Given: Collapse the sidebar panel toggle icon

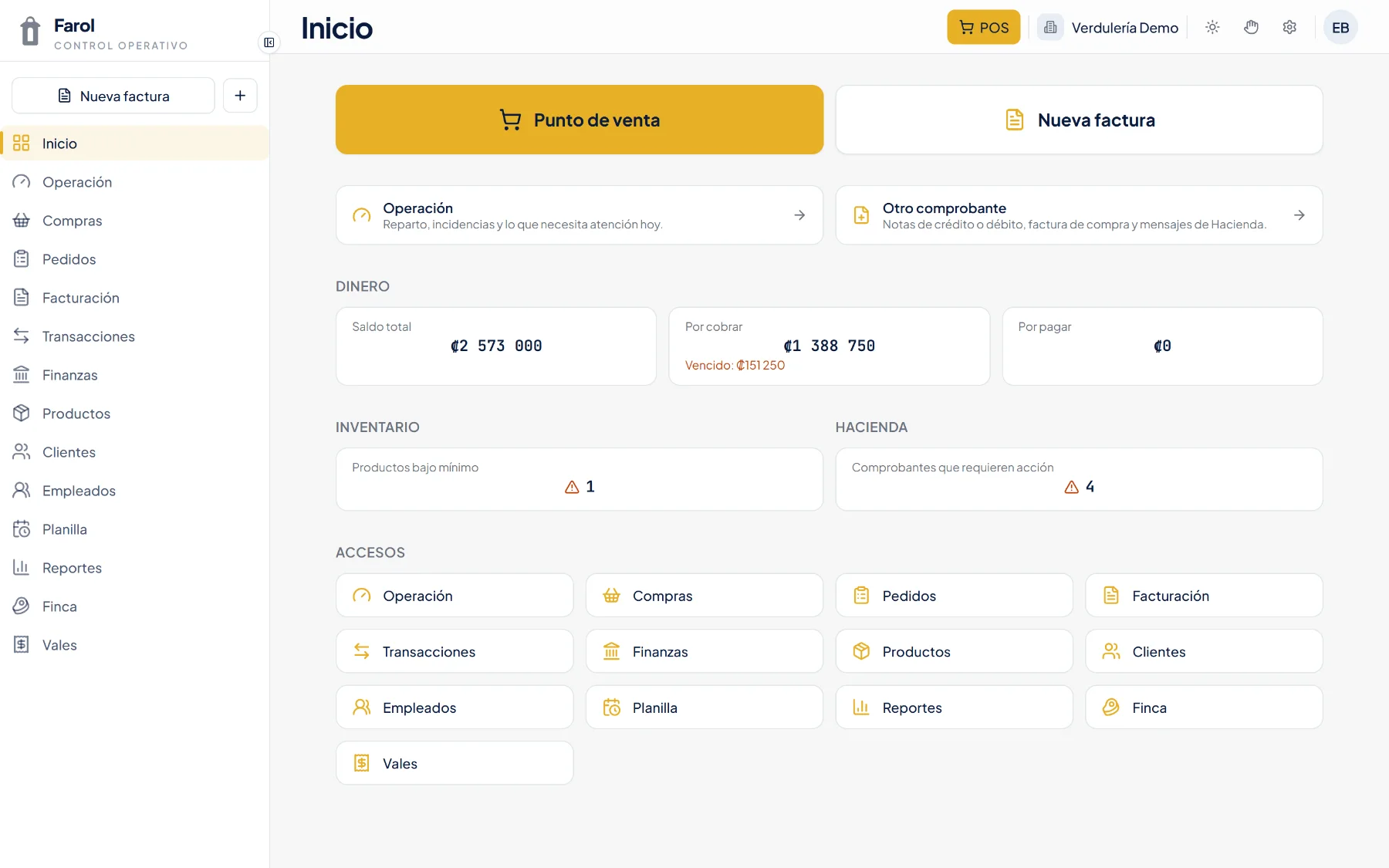Looking at the screenshot, I should coord(269,42).
